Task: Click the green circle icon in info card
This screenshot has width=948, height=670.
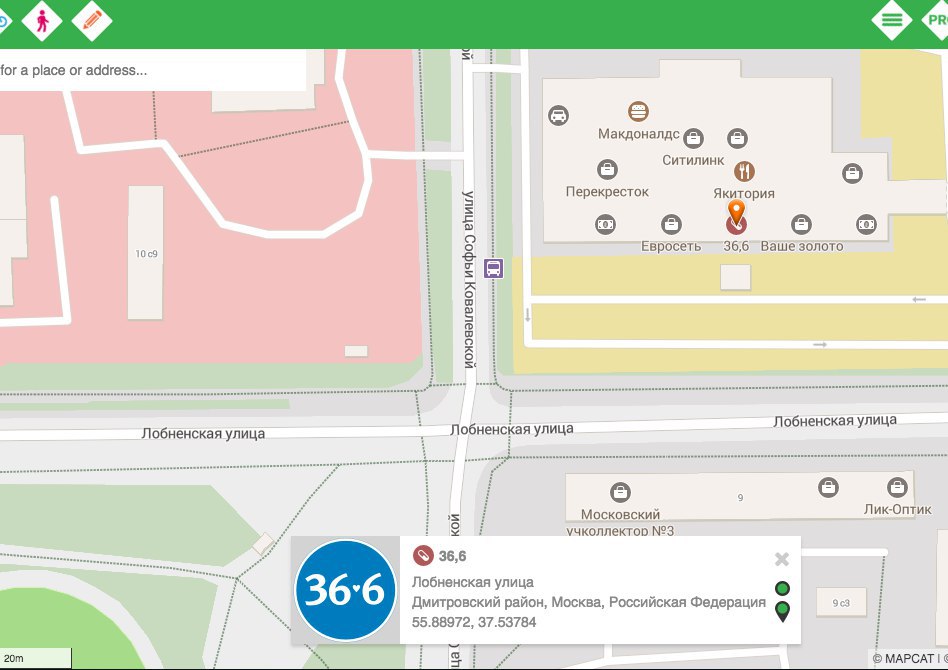Action: [782, 588]
